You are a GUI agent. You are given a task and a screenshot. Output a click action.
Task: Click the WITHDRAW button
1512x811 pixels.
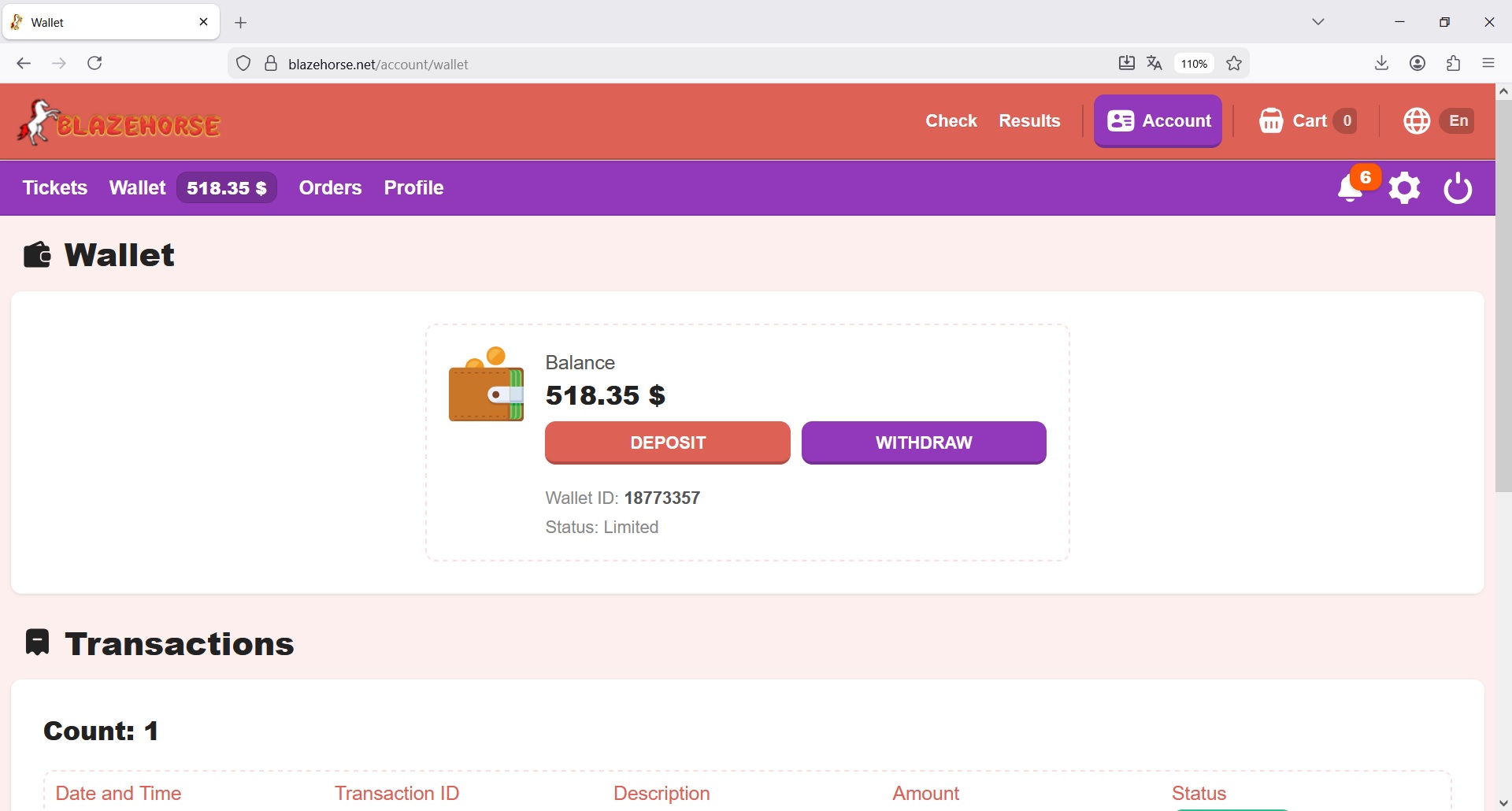click(x=925, y=443)
